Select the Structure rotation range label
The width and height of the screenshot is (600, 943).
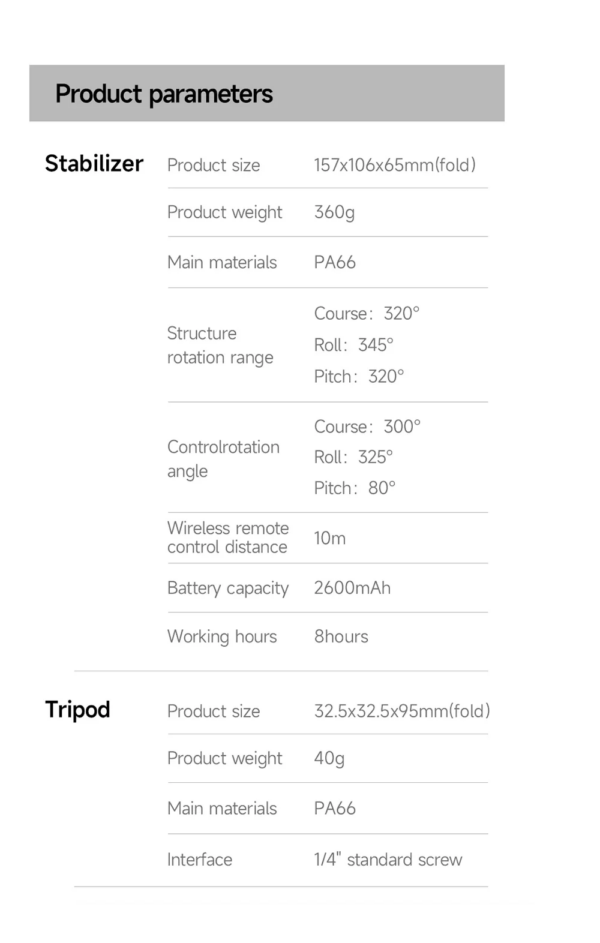[220, 345]
